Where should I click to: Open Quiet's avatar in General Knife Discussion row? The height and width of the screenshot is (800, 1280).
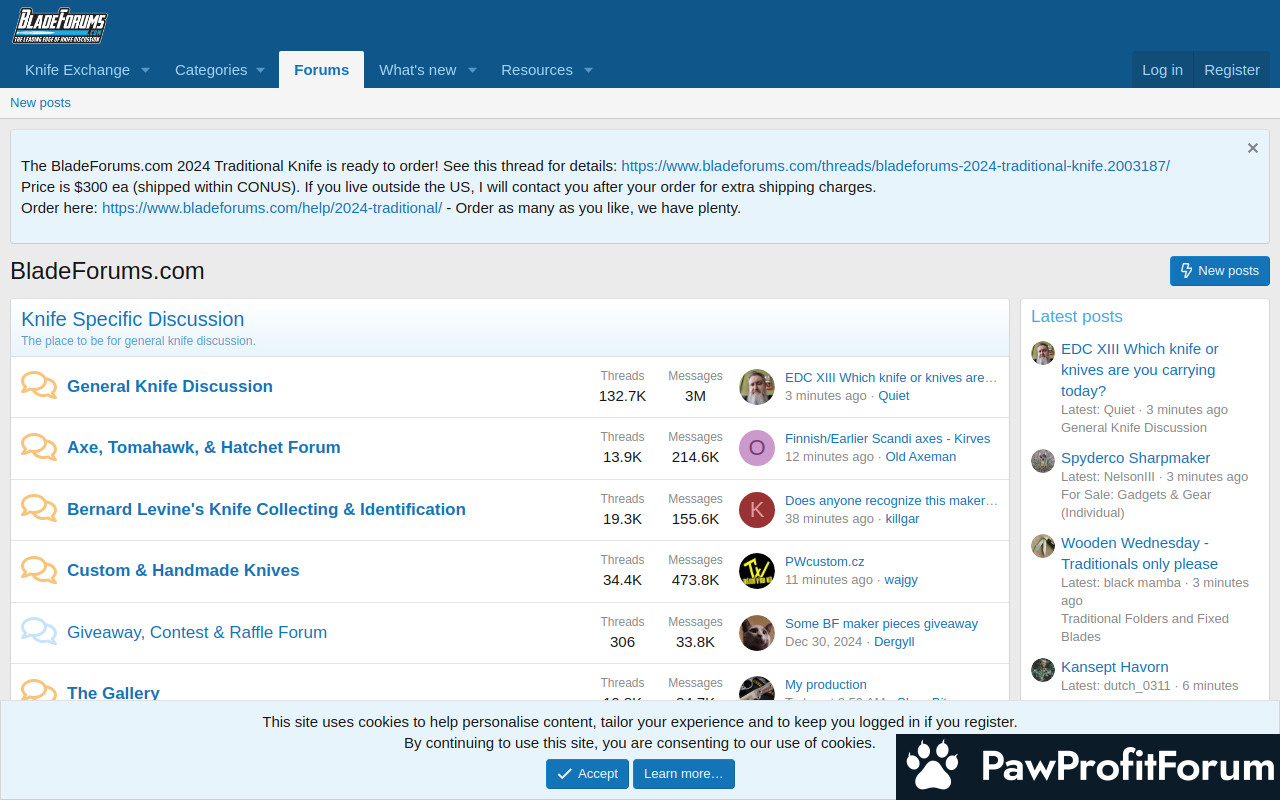pos(757,386)
